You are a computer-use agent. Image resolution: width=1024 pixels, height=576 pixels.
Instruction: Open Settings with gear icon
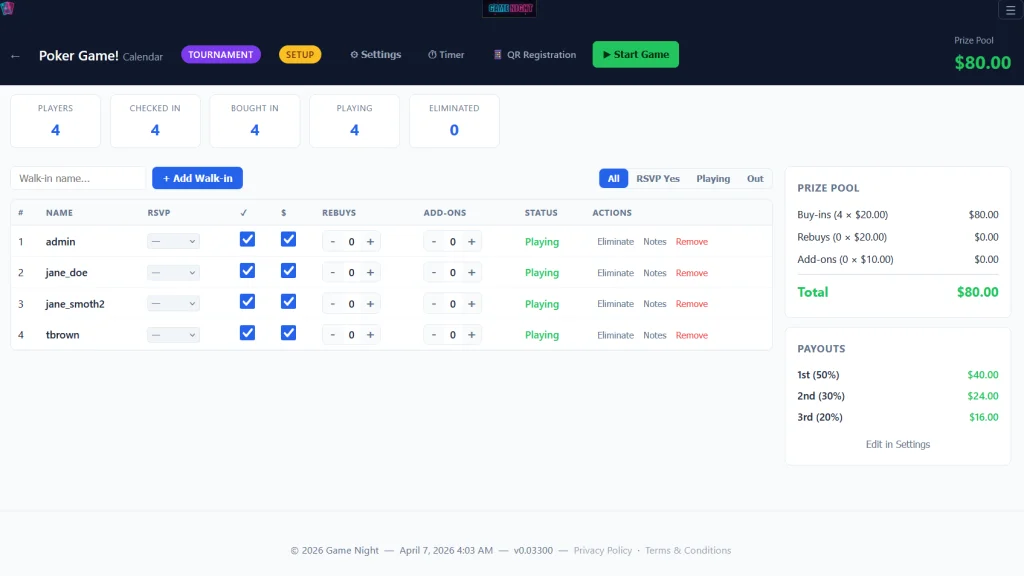coord(376,54)
